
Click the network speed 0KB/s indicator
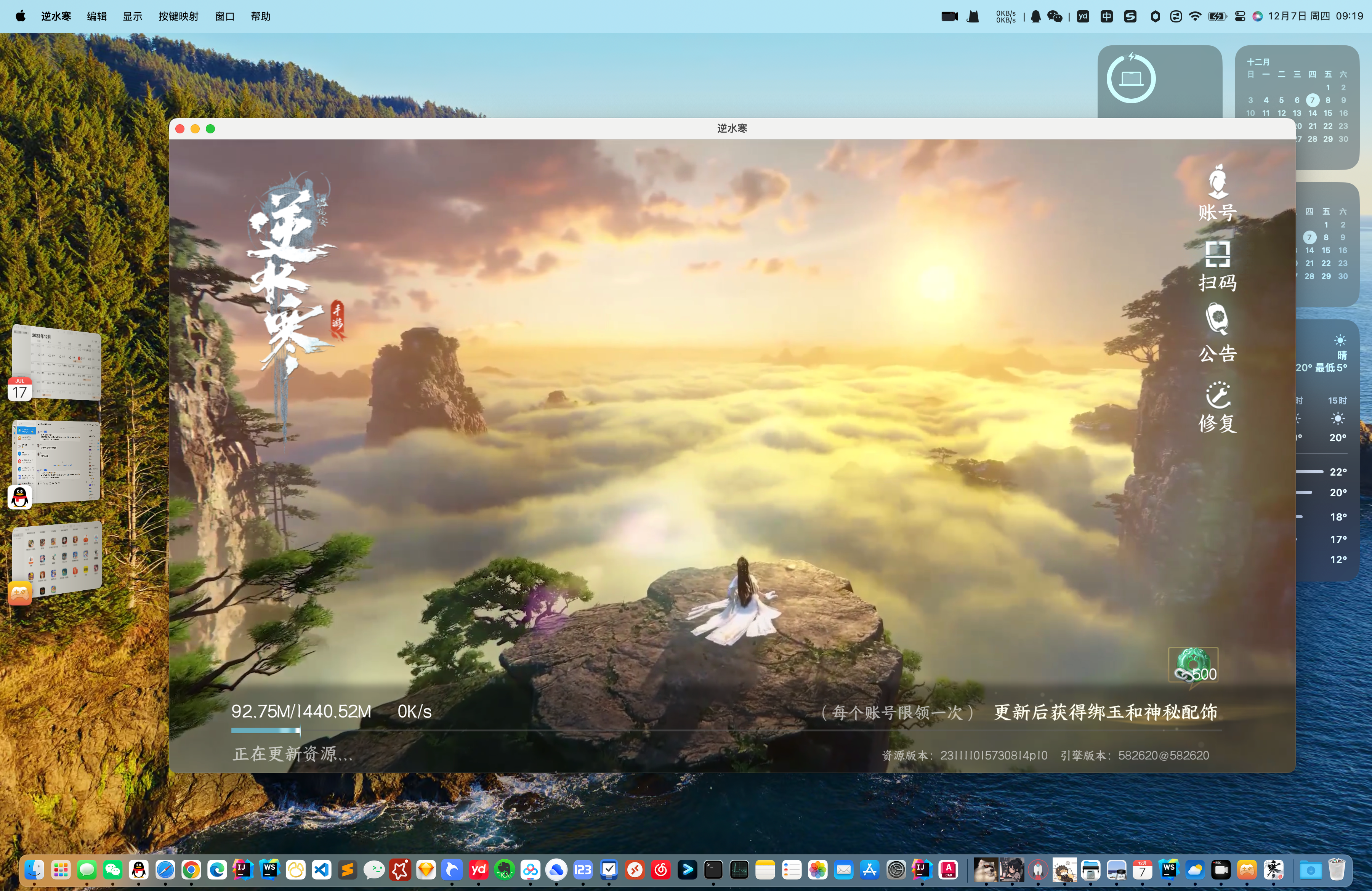click(x=1005, y=17)
